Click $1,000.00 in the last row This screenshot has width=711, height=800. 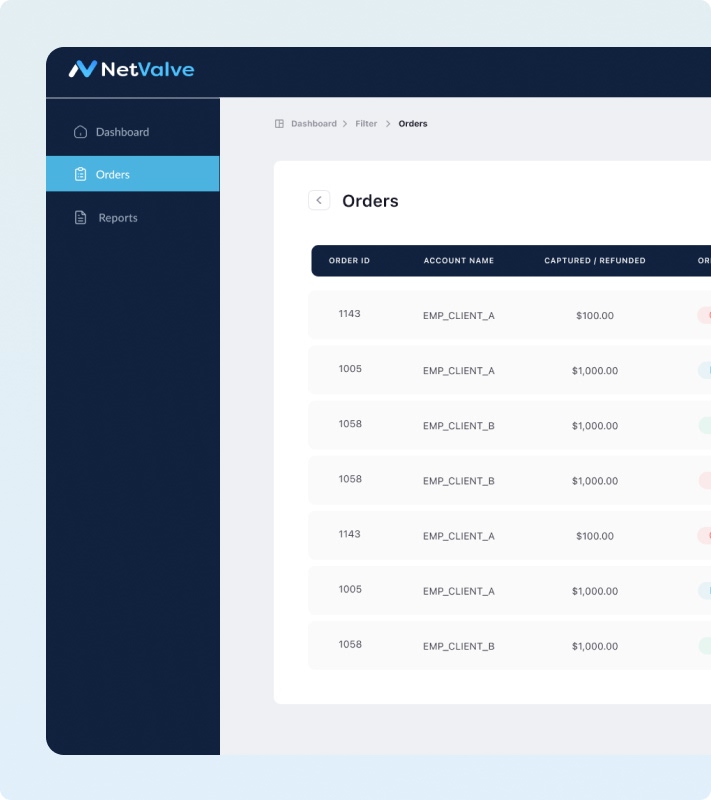(595, 646)
